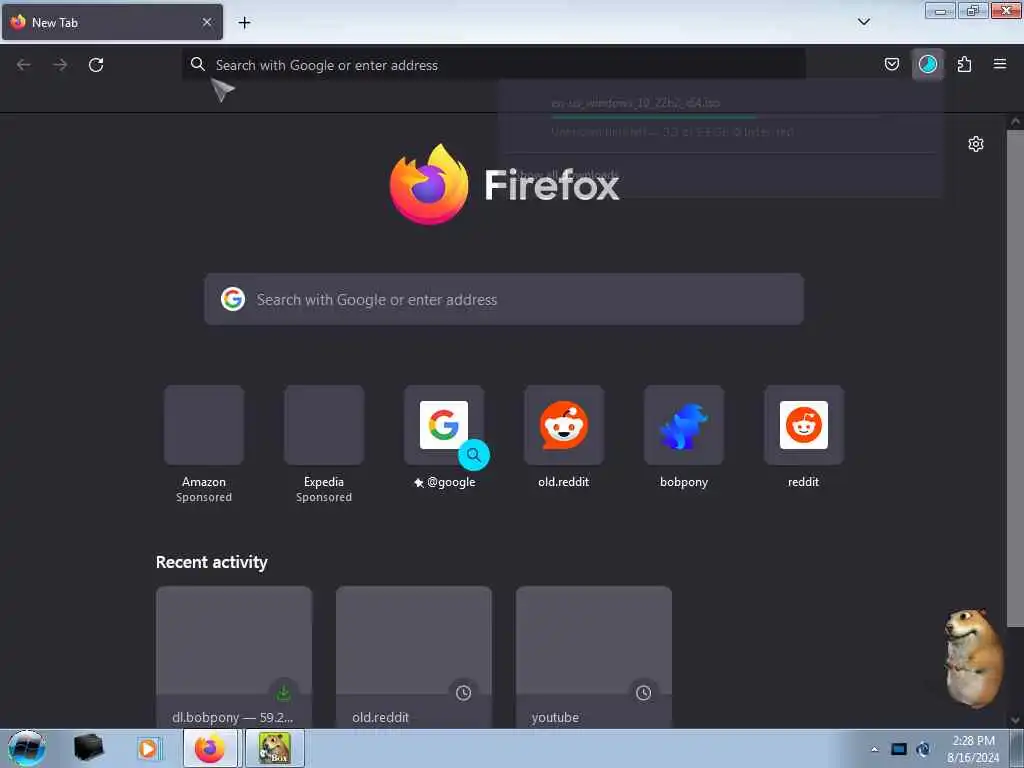Click the tray icon beside the clock
1024x768 pixels.
923,749
